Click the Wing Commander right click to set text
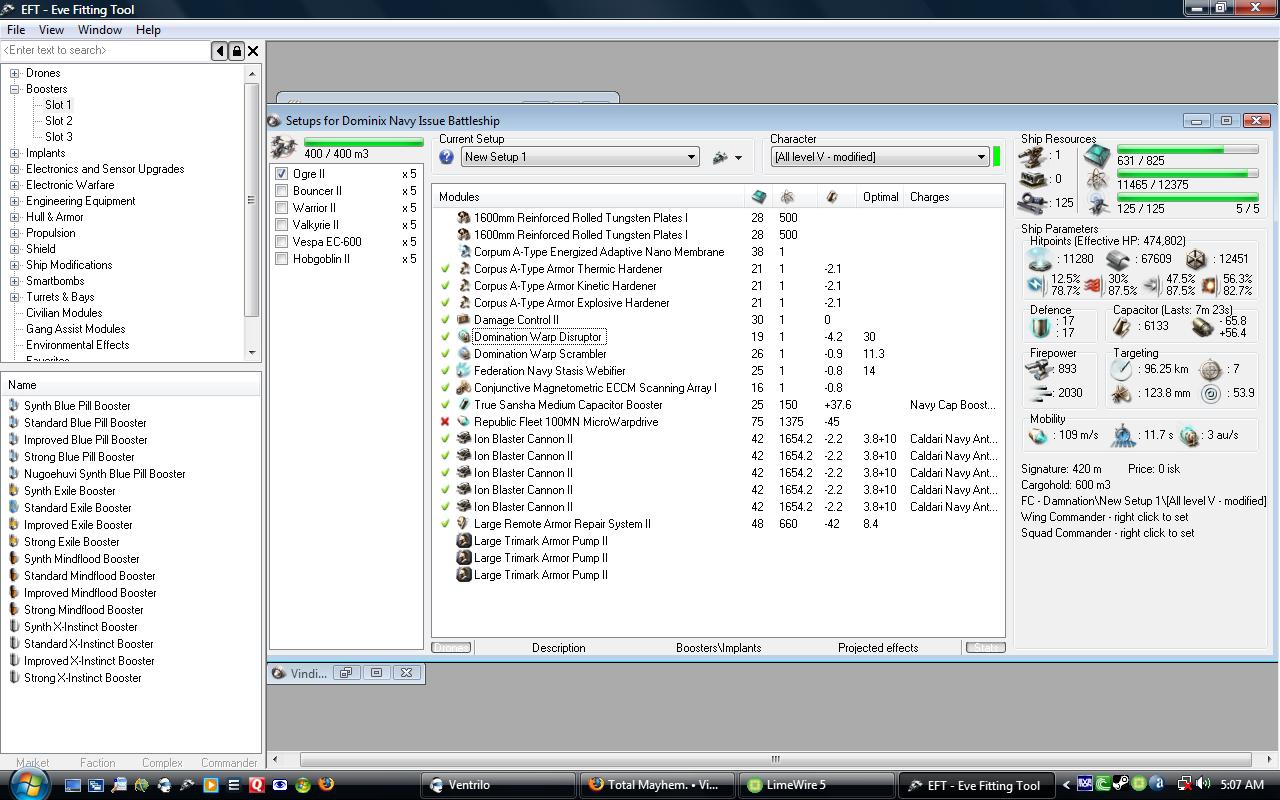The height and width of the screenshot is (800, 1280). 1105,517
